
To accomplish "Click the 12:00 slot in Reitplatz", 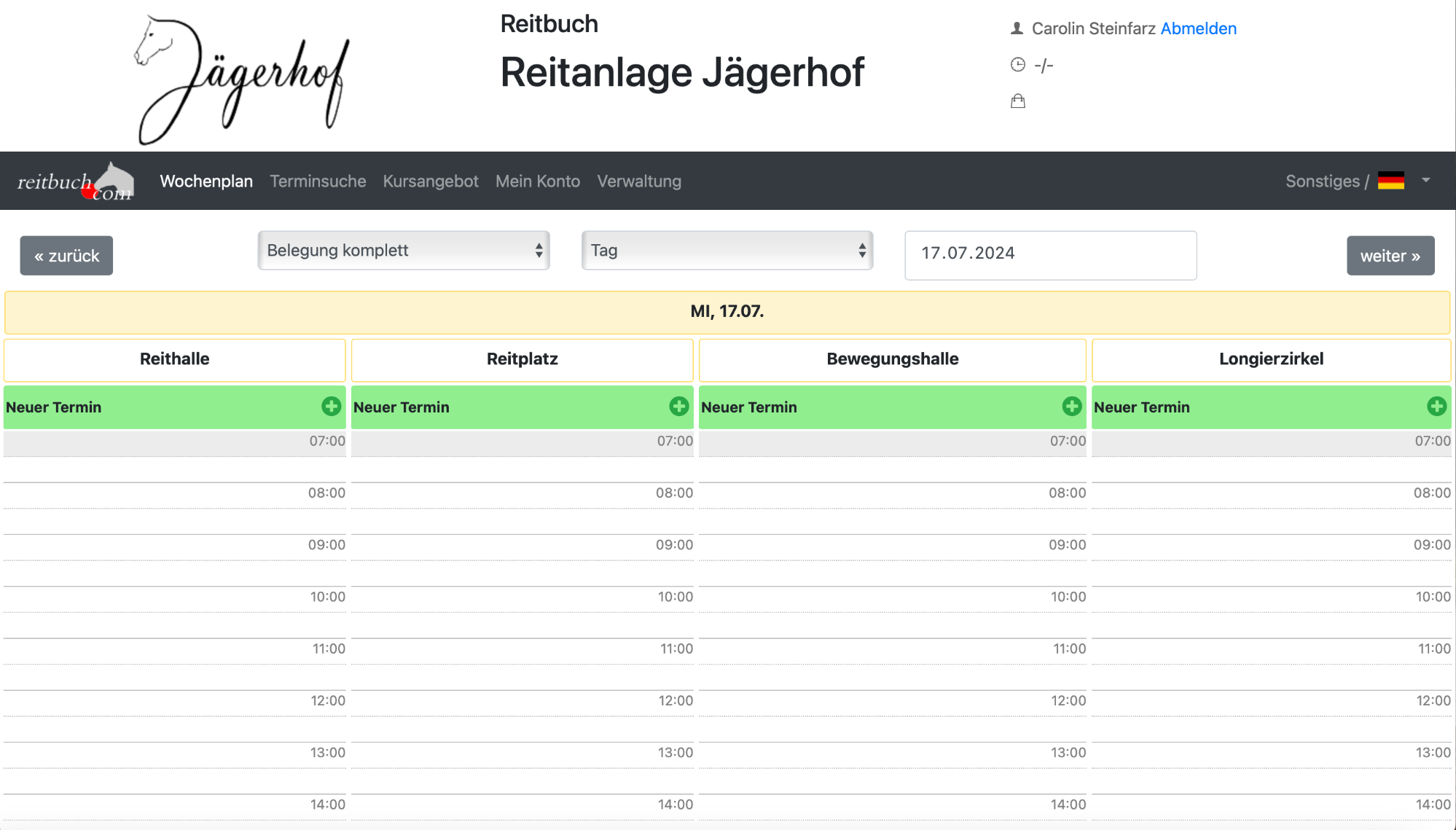I will (522, 703).
